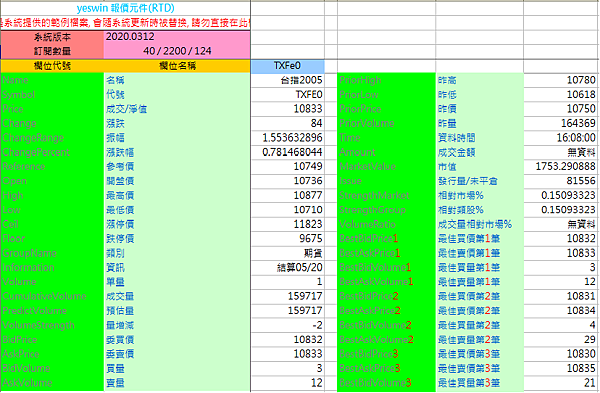Screen dimensions: 600x393
Task: Click the ChangeRange value 1.553632896
Action: (x=288, y=138)
